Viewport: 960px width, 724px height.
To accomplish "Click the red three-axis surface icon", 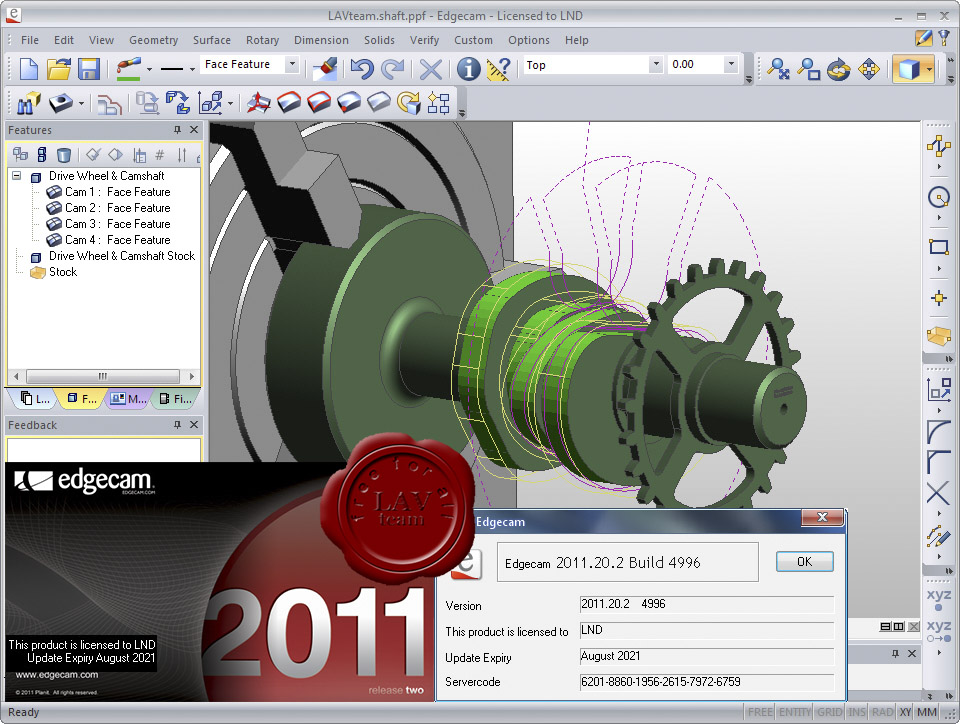I will click(258, 103).
